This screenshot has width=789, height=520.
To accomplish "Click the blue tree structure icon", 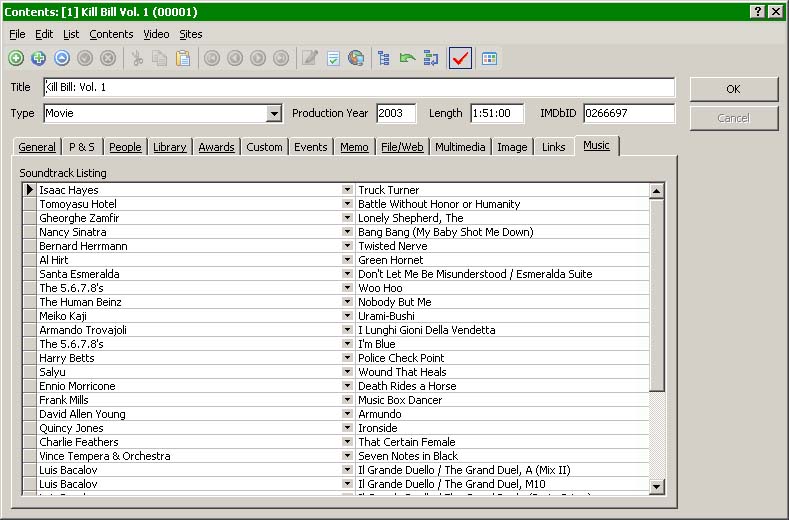I will [384, 58].
